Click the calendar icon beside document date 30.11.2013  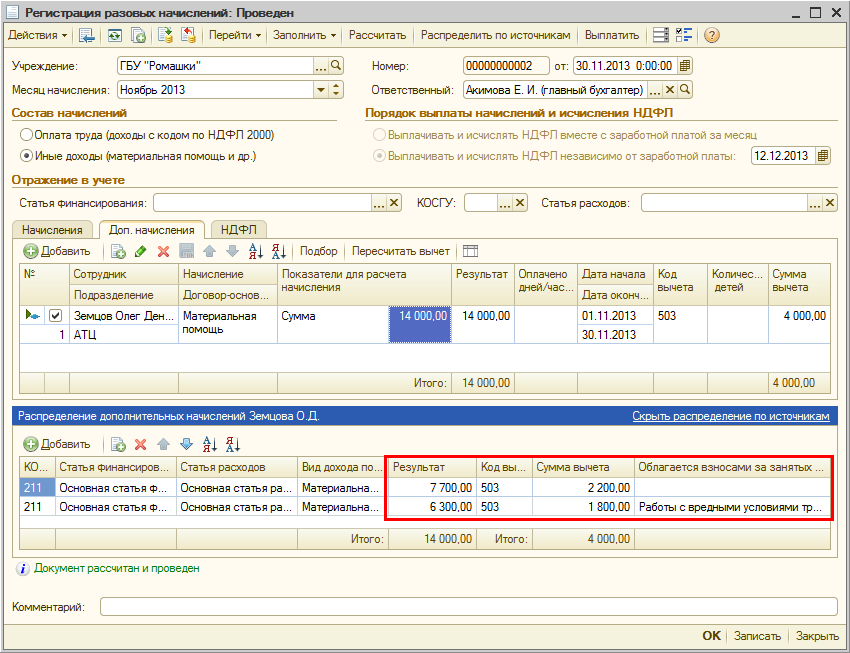pos(684,66)
